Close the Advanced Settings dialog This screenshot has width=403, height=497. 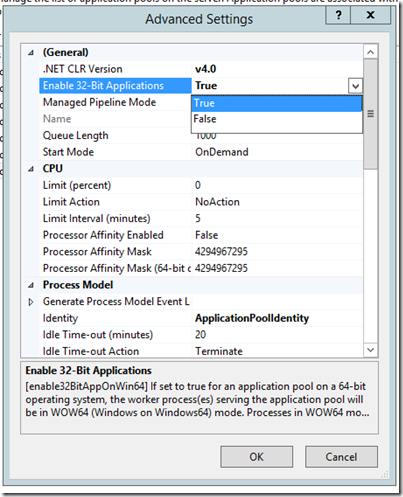pos(370,15)
